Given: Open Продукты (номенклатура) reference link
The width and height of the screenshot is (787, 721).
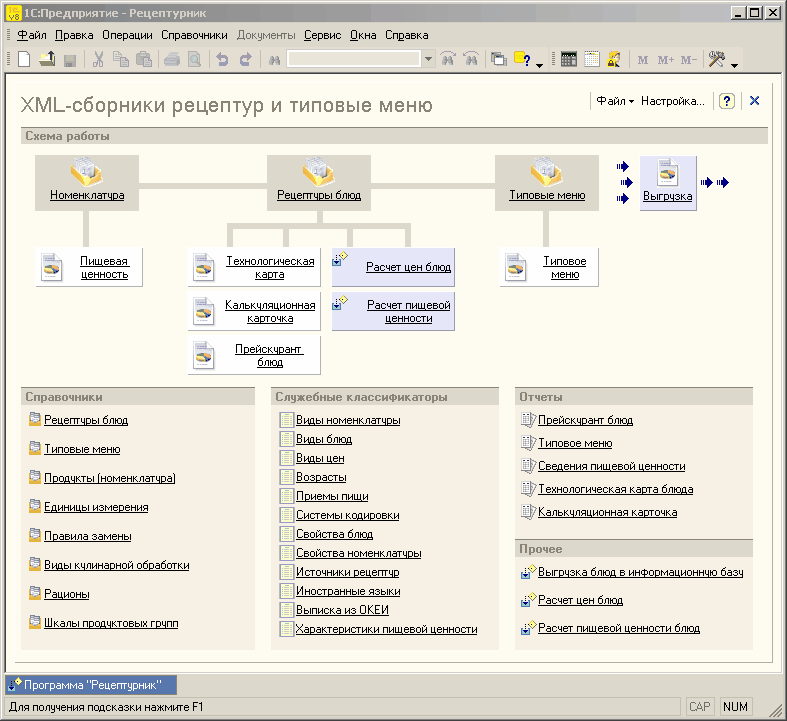Looking at the screenshot, I should [109, 478].
